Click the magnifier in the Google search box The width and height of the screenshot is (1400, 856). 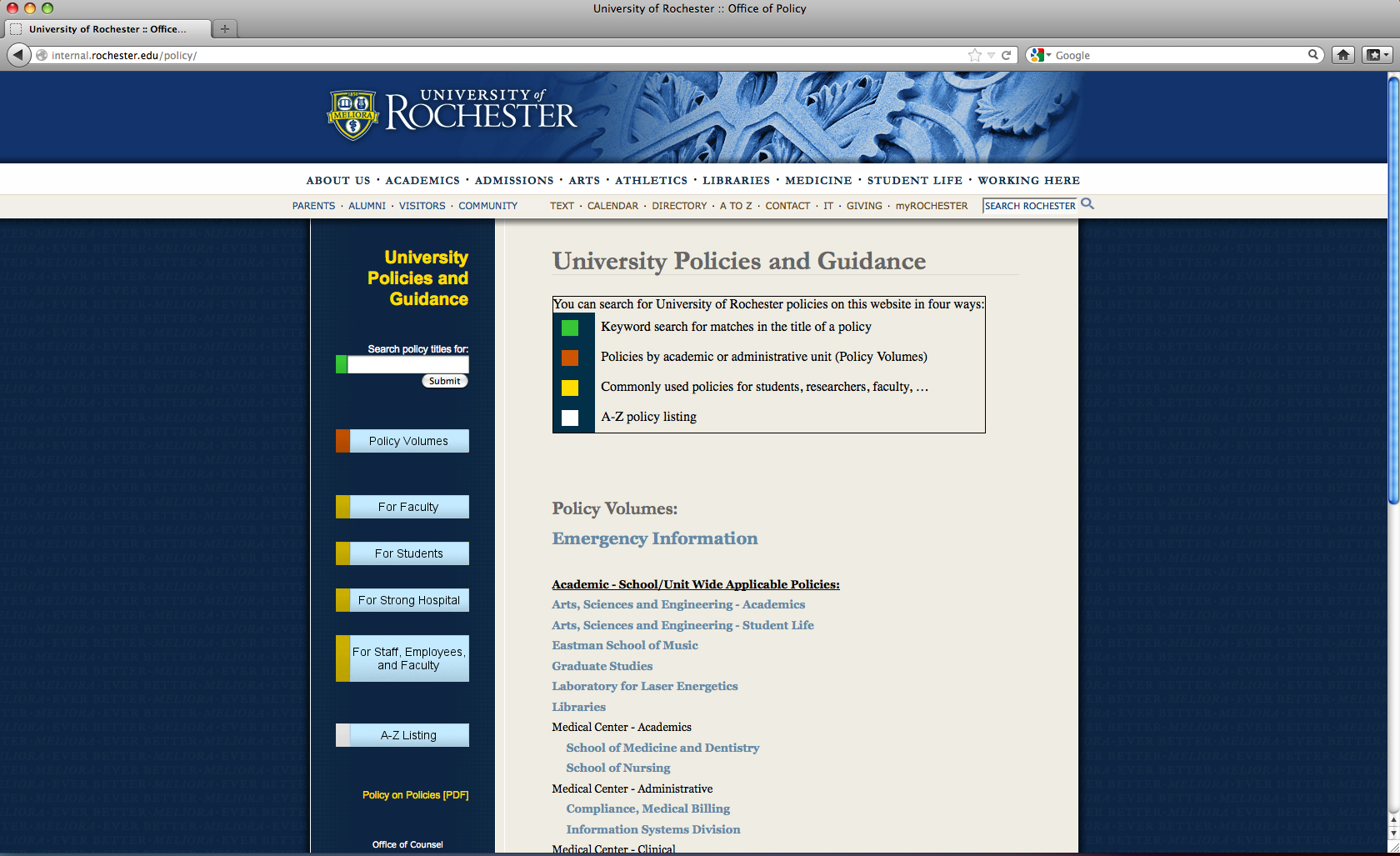pyautogui.click(x=1313, y=55)
